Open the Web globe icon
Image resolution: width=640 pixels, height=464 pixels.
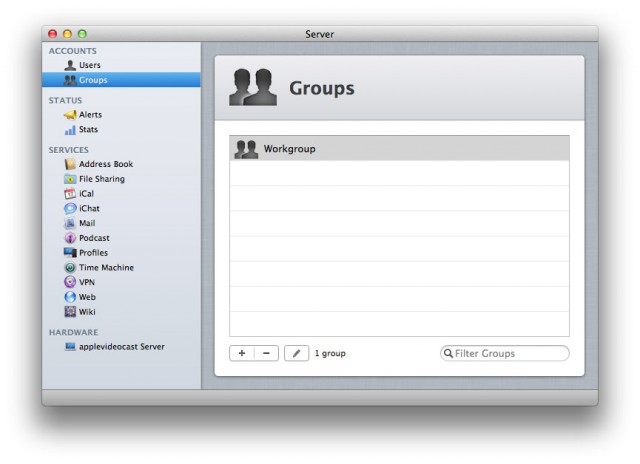(x=70, y=297)
